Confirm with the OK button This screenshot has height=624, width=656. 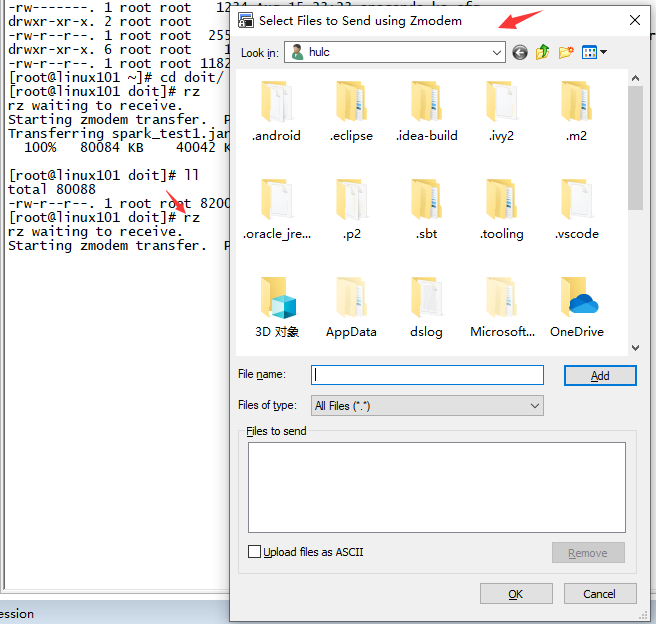pos(516,594)
